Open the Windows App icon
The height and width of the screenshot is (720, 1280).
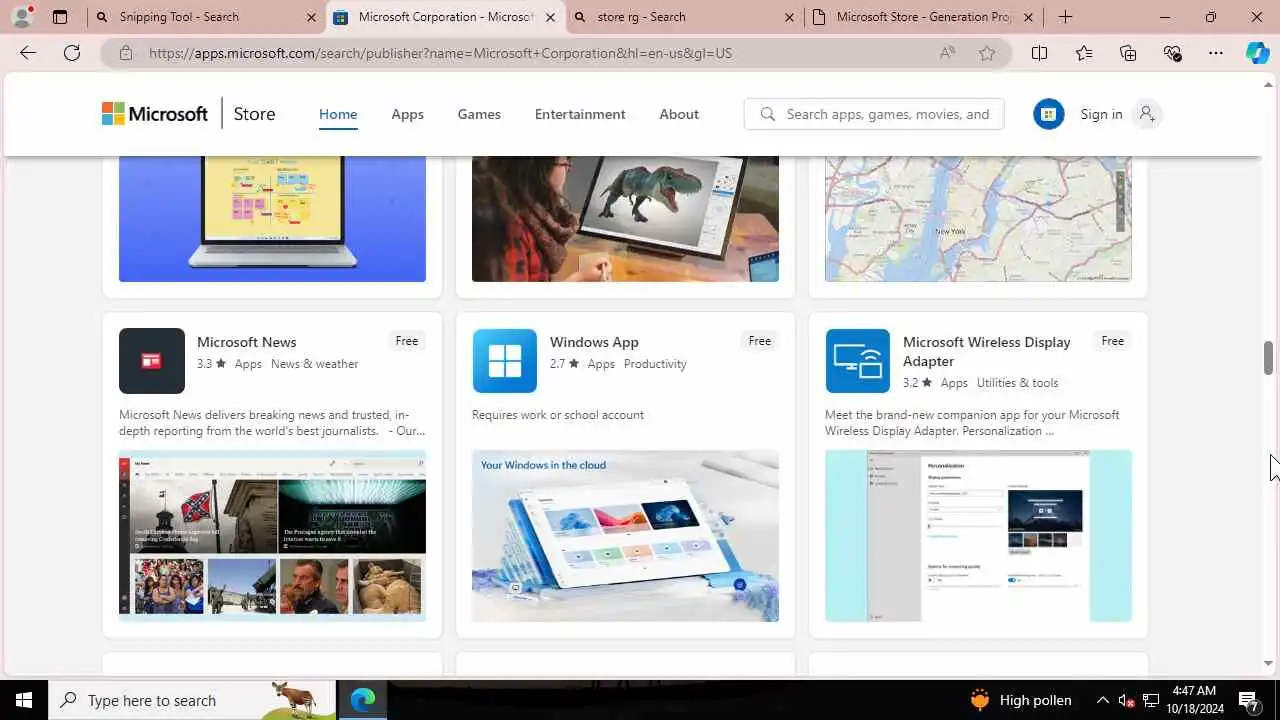pos(505,361)
